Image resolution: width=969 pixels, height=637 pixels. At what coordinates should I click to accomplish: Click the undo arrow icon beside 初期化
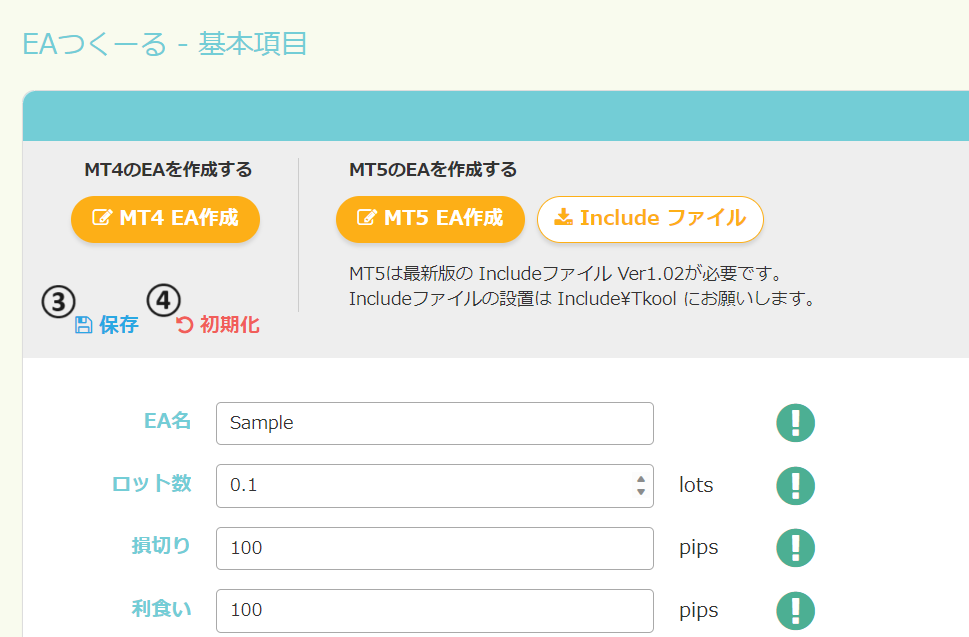click(184, 325)
